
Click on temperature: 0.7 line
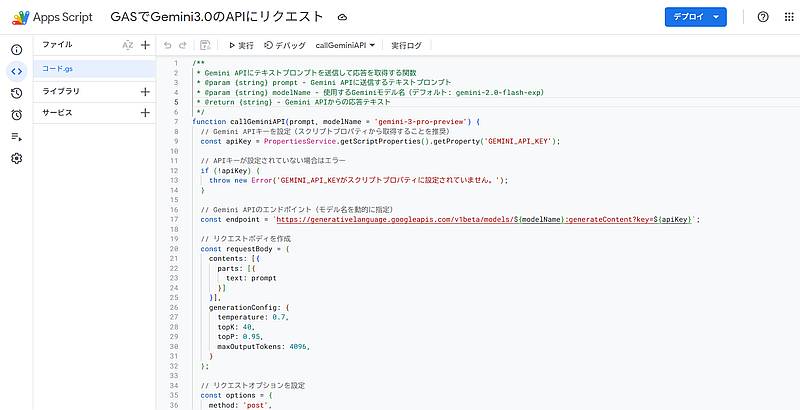254,317
